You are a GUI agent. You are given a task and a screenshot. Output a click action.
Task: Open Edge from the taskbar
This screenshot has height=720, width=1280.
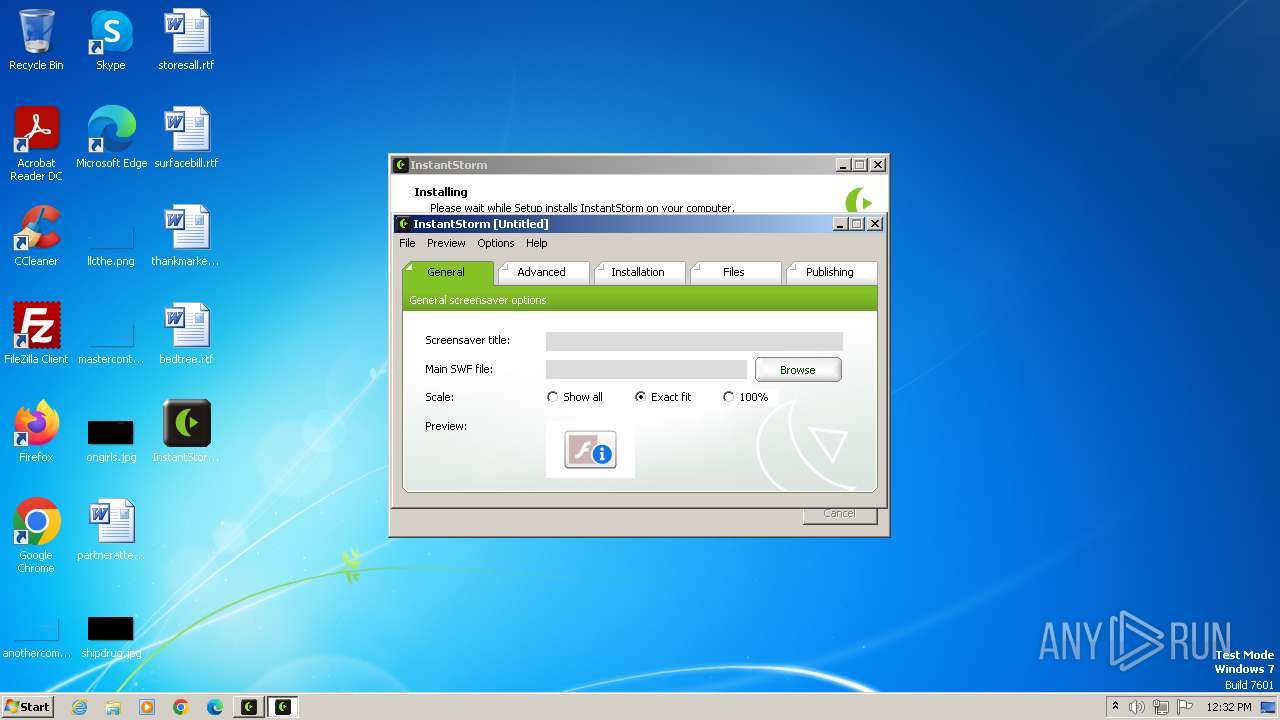[x=215, y=707]
